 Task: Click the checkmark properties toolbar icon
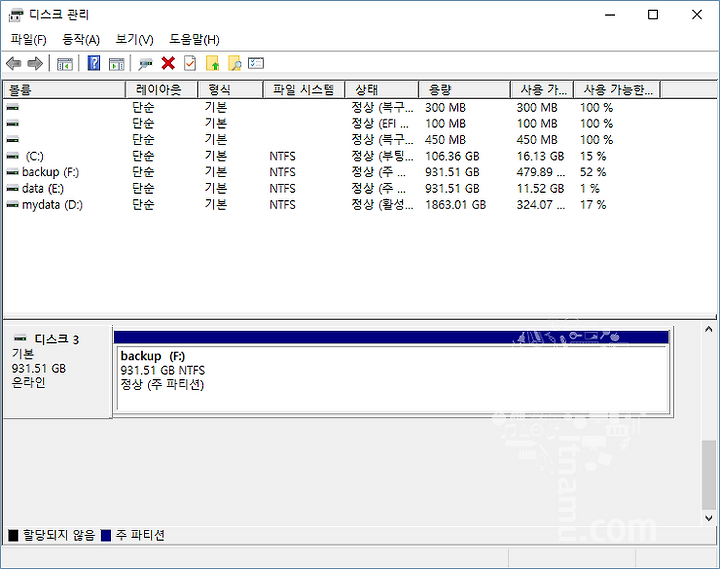pyautogui.click(x=190, y=63)
